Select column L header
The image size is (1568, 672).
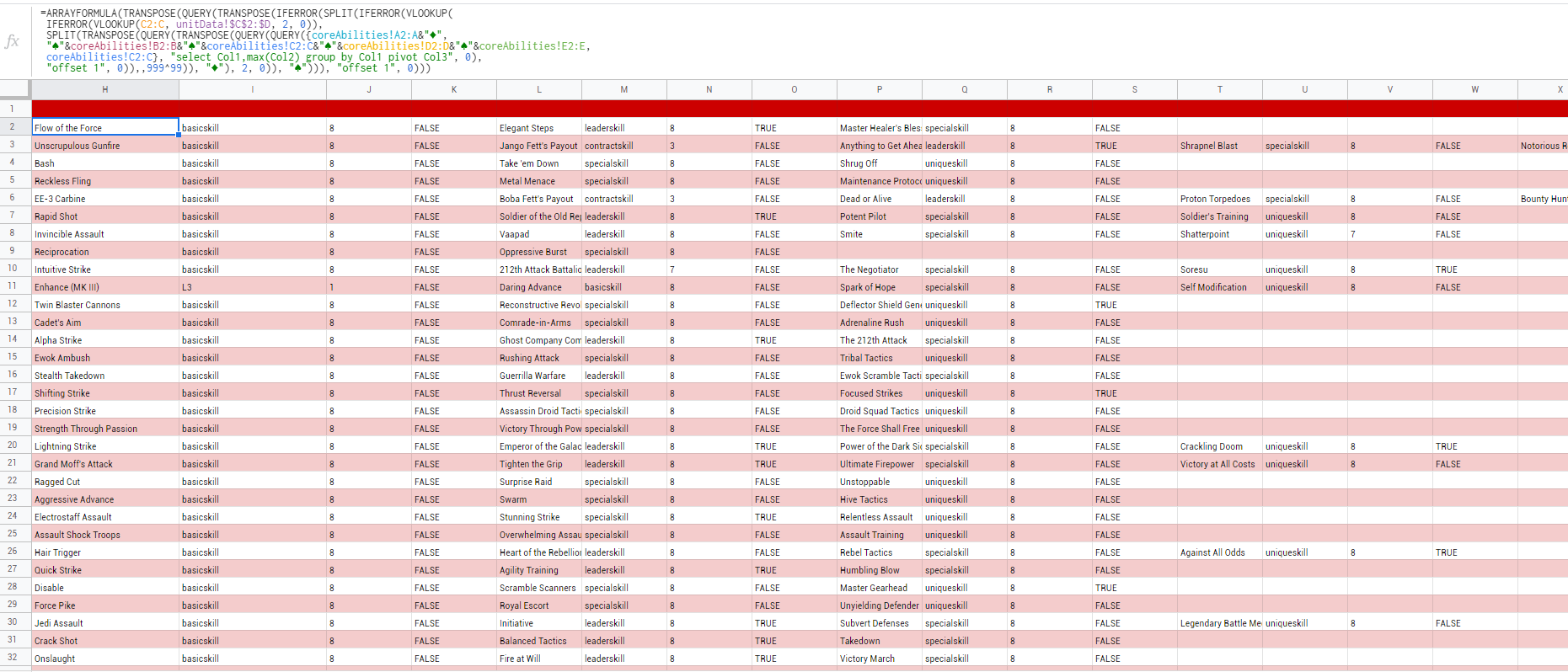pos(539,89)
